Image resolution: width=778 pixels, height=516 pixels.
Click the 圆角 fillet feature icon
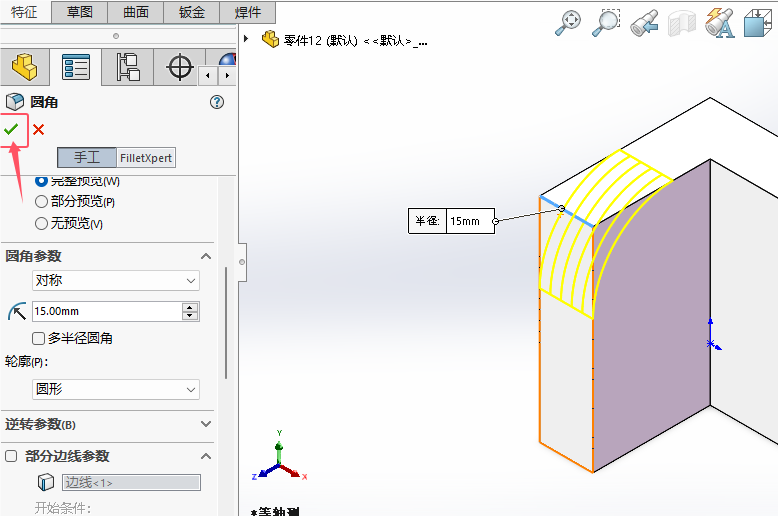click(x=14, y=102)
